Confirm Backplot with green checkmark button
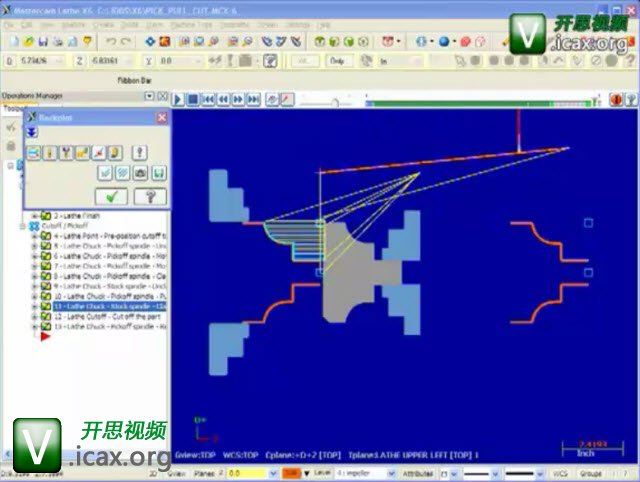 pos(111,197)
